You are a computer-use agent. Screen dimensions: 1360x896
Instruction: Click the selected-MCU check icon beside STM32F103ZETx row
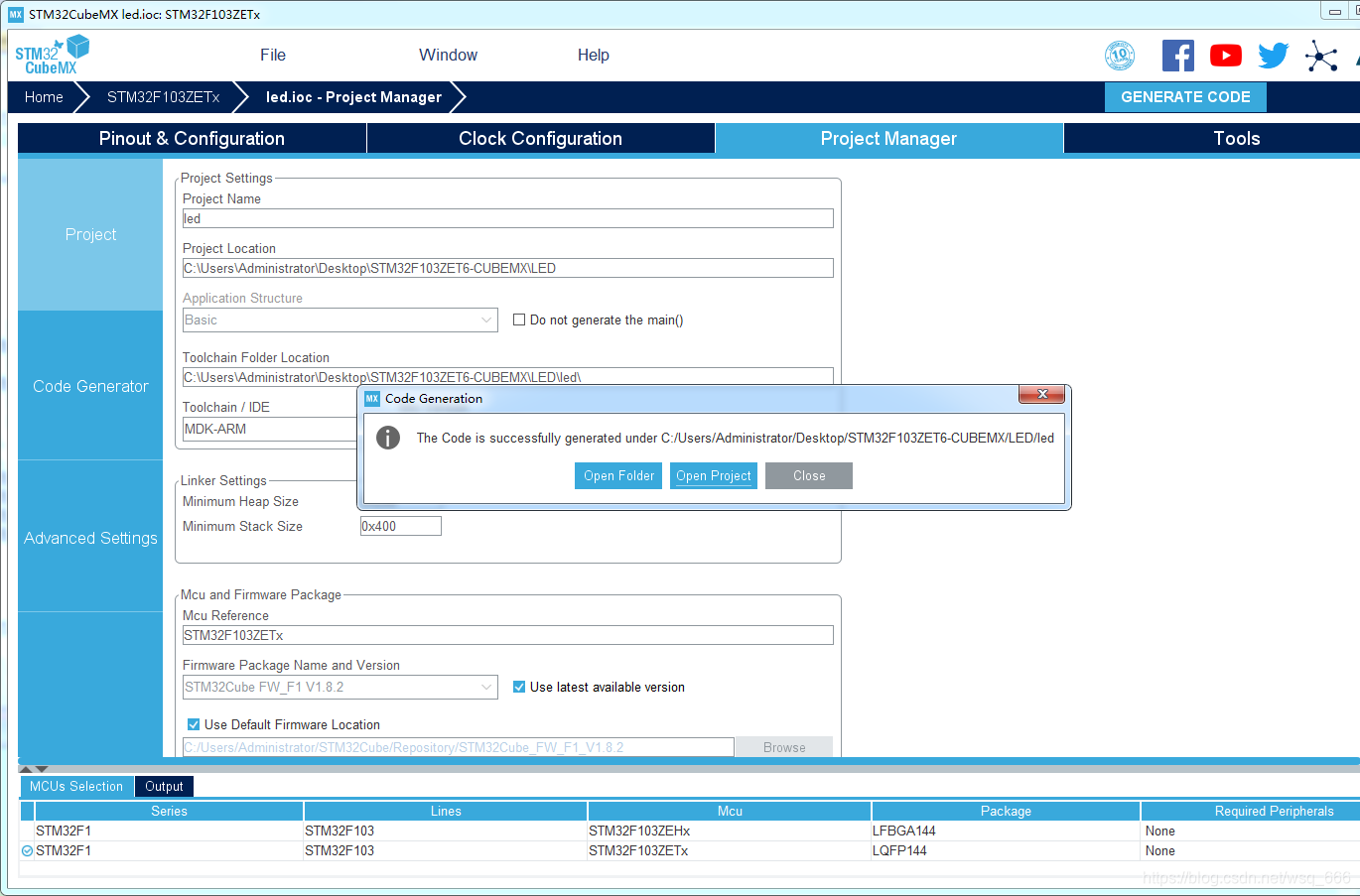[27, 850]
